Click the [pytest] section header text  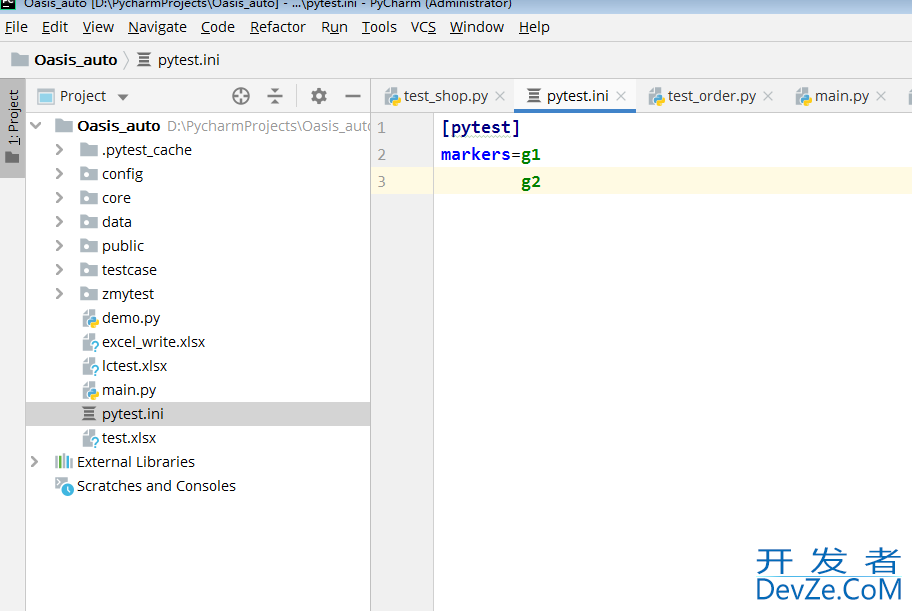click(480, 127)
